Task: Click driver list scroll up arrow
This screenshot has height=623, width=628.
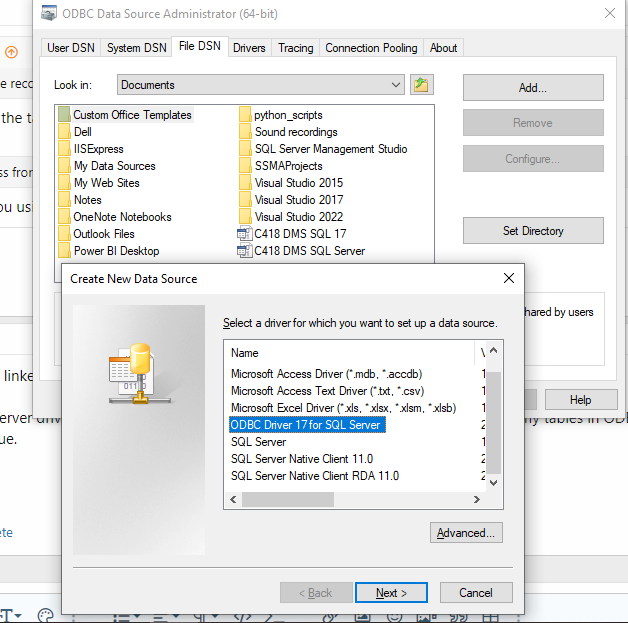Action: point(493,350)
